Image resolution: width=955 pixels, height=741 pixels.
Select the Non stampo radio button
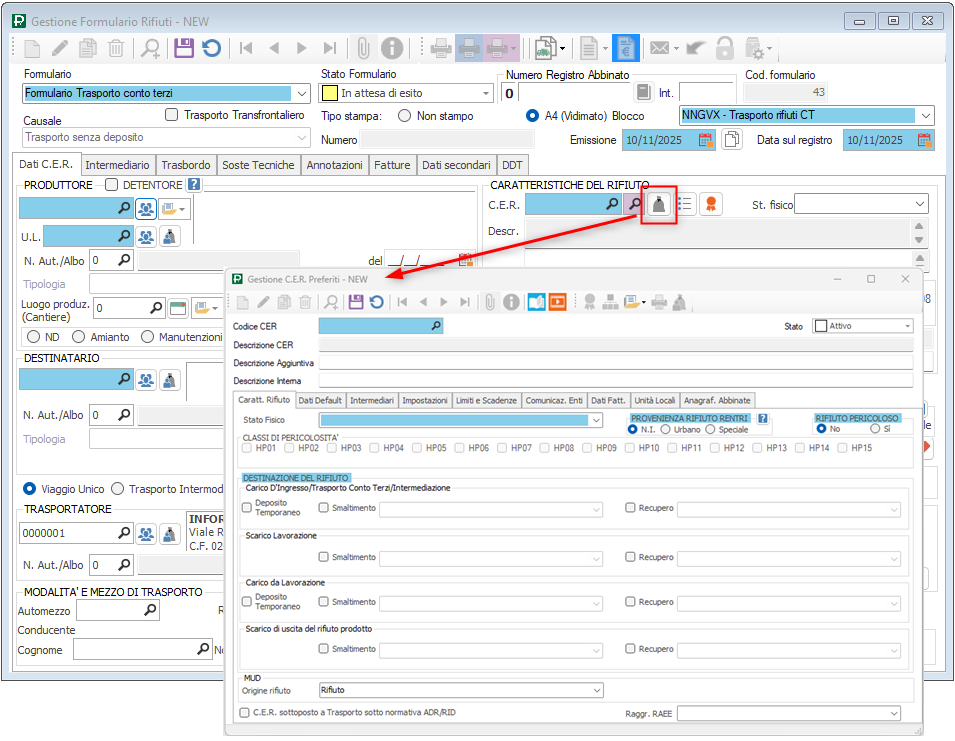click(x=405, y=116)
